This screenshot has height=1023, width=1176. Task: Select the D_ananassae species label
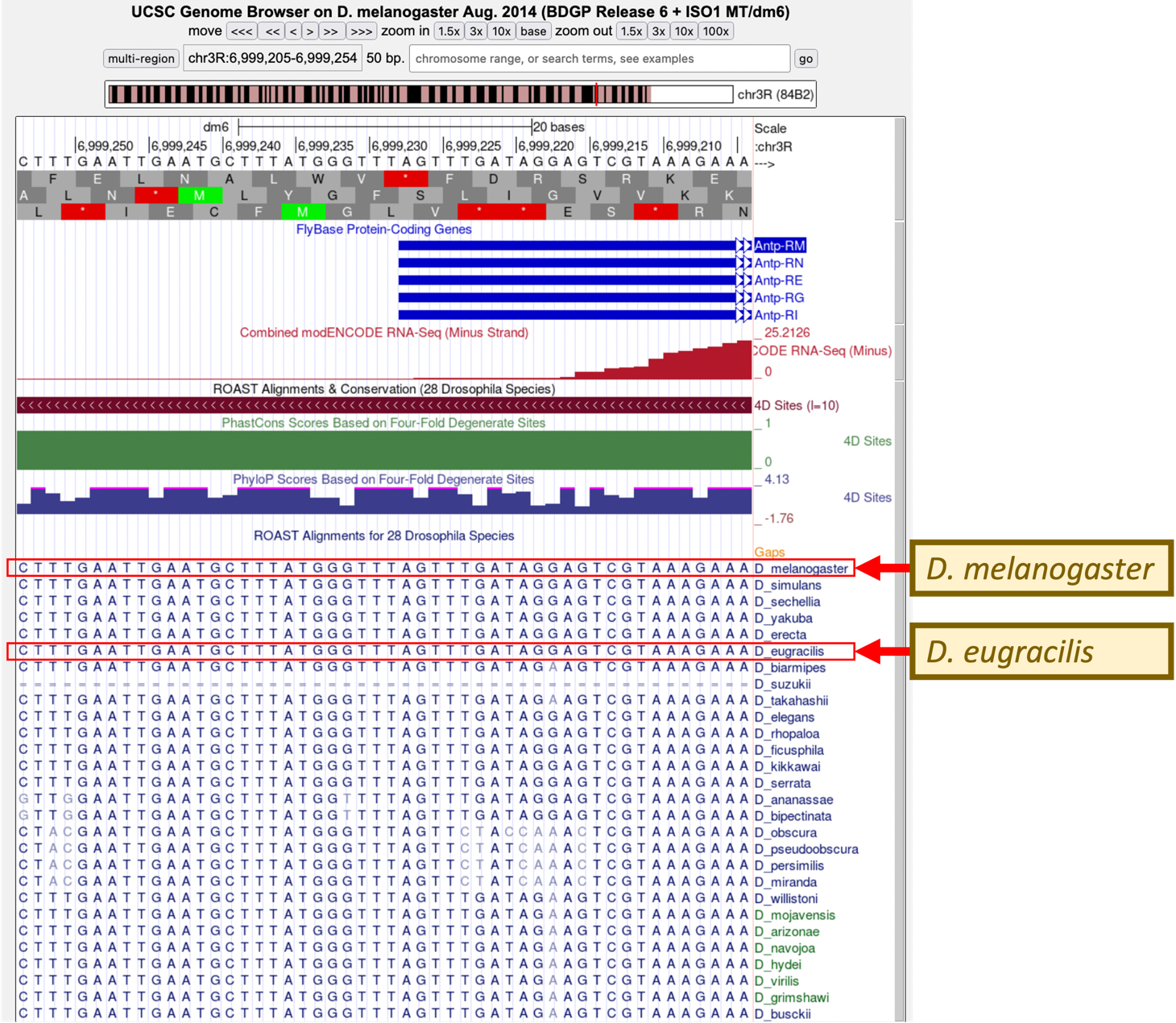coord(793,800)
